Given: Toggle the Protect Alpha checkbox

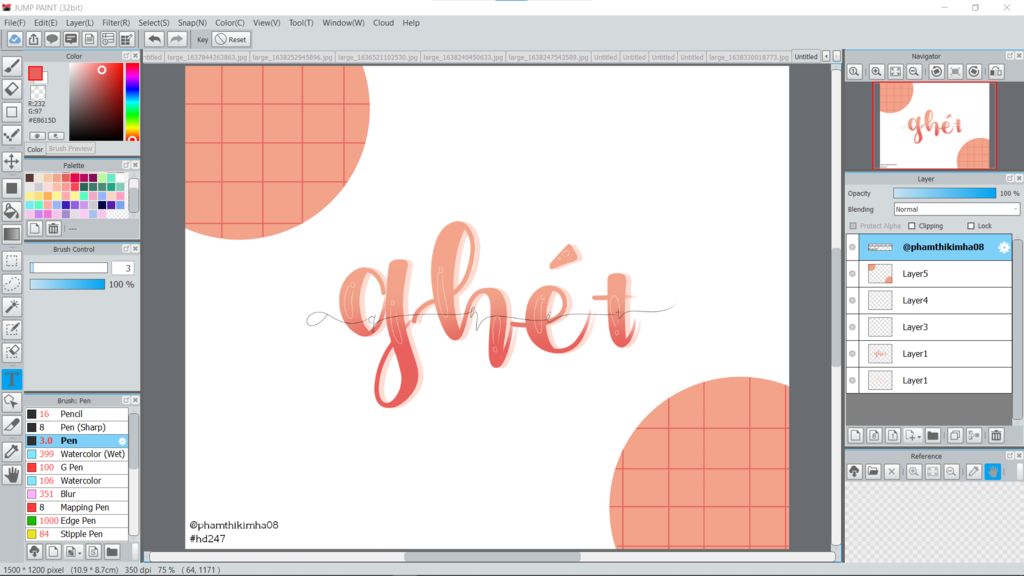Looking at the screenshot, I should tap(853, 226).
